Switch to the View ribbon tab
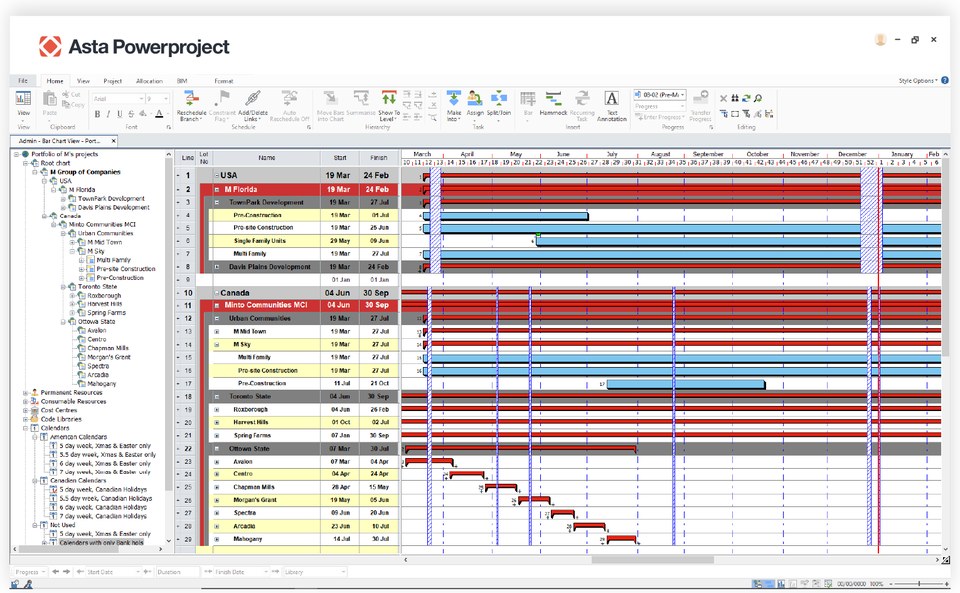This screenshot has width=960, height=593. 83,81
